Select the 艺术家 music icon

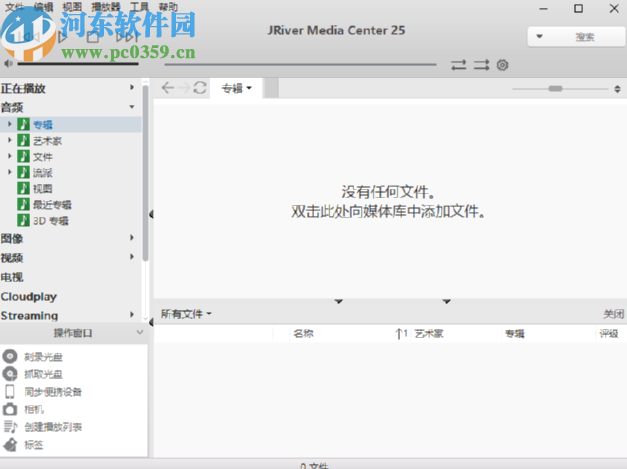23,140
